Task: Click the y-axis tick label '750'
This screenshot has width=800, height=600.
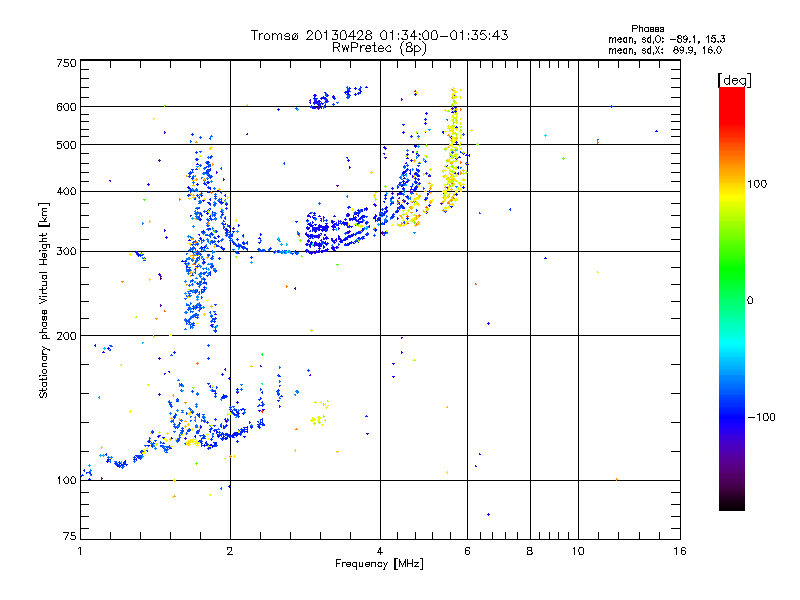Action: point(66,63)
